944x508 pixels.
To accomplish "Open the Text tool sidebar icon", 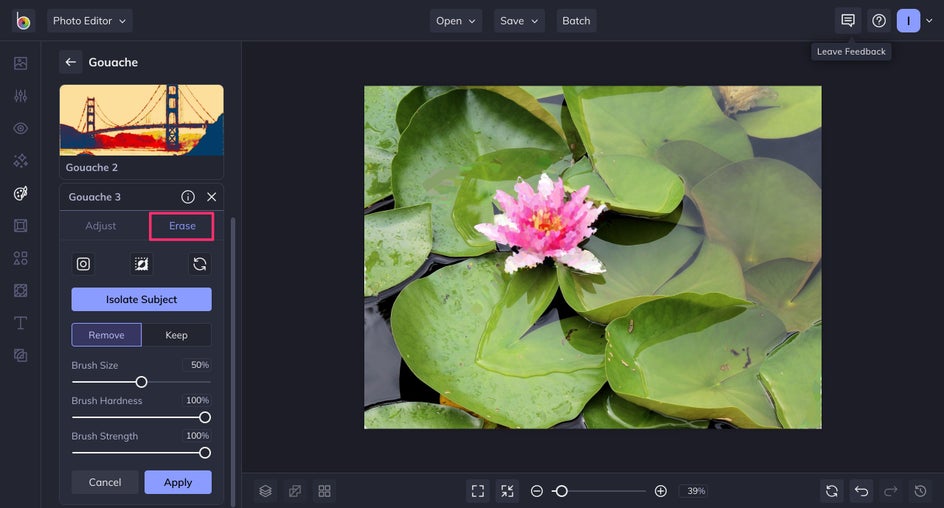I will 20,323.
